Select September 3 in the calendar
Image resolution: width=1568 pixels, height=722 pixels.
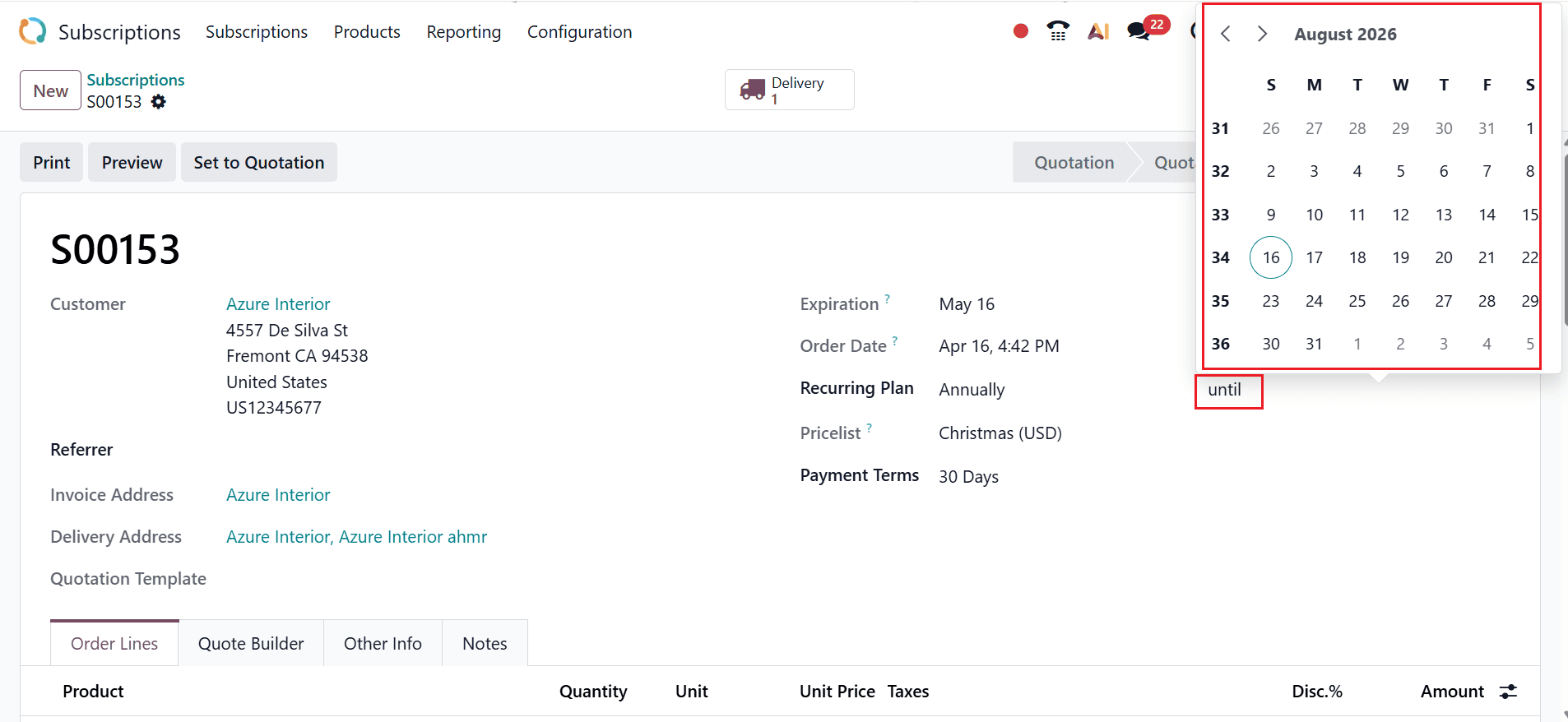(x=1444, y=344)
